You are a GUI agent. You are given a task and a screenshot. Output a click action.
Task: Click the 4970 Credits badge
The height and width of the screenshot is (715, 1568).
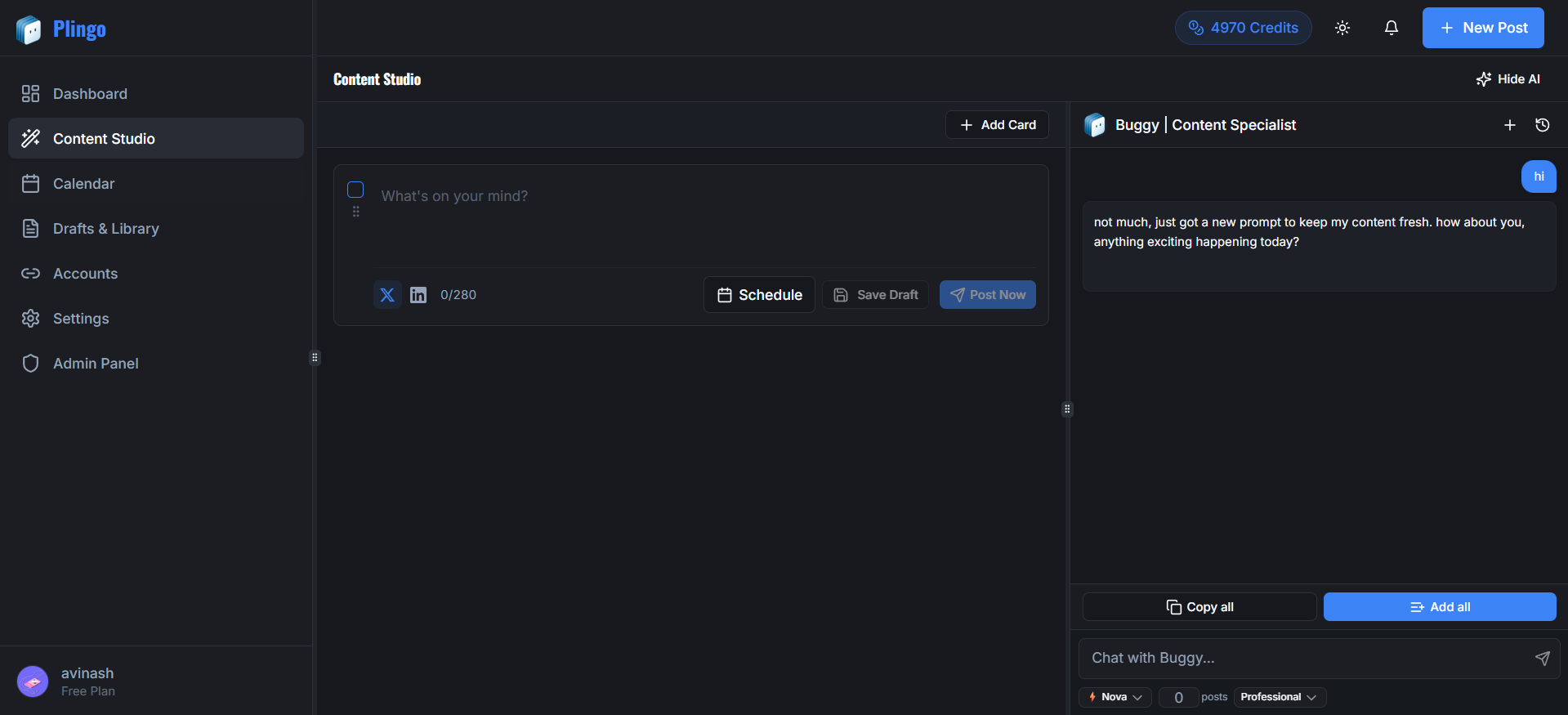[1243, 28]
